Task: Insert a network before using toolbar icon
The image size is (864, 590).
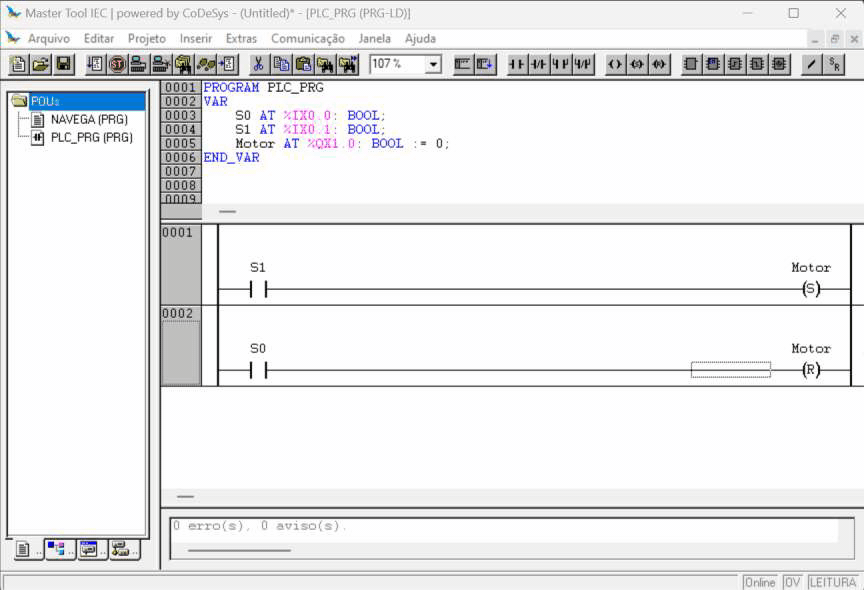Action: [462, 64]
